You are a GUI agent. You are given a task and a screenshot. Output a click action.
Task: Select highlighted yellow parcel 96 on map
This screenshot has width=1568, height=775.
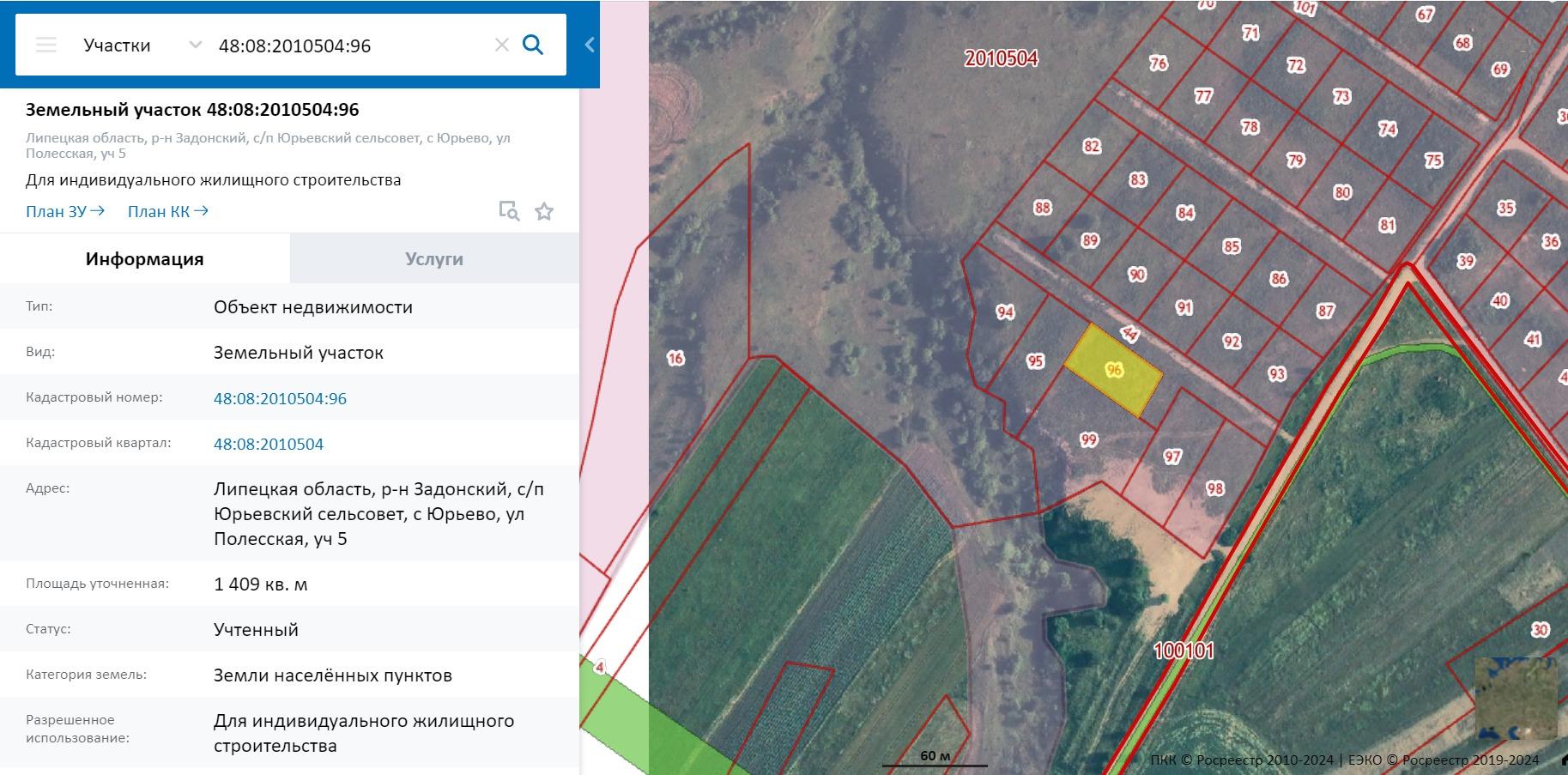(1113, 371)
